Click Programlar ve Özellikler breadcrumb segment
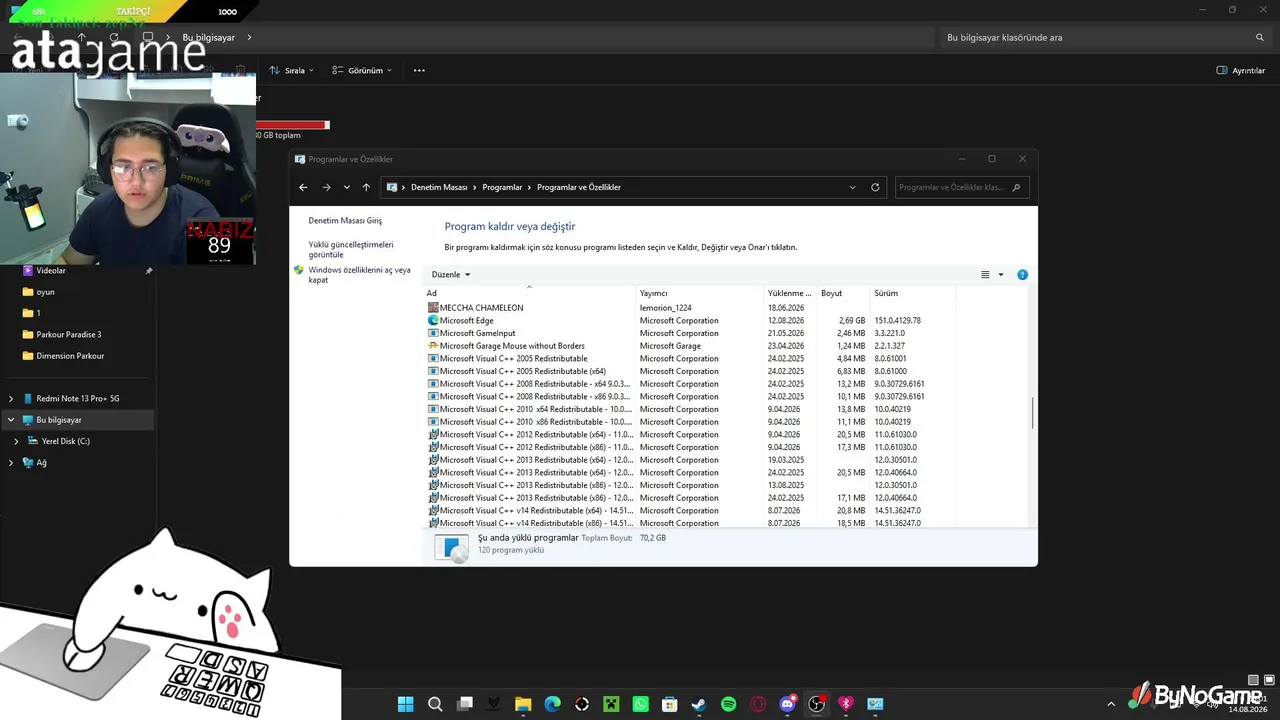 [x=579, y=187]
